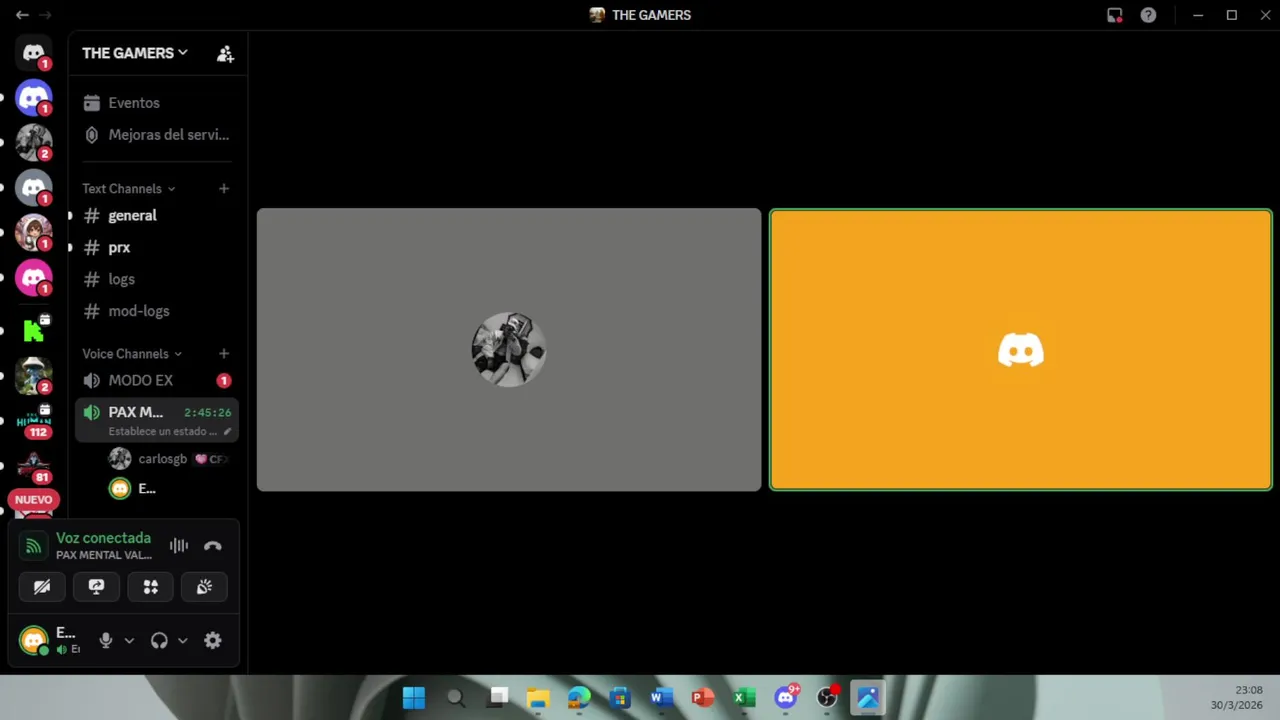Open the pink Discord-logo server icon

(34, 278)
